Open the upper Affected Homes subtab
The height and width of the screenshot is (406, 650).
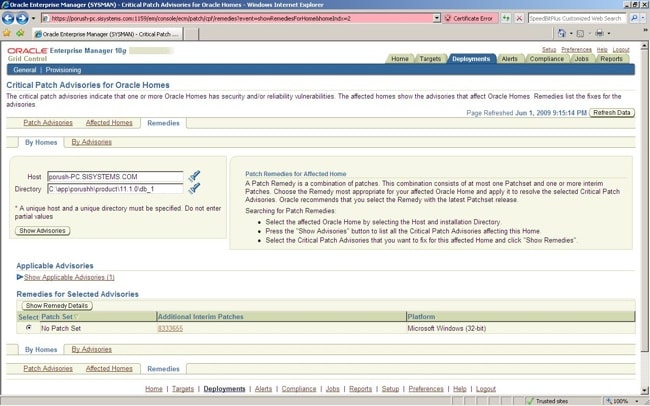click(109, 123)
